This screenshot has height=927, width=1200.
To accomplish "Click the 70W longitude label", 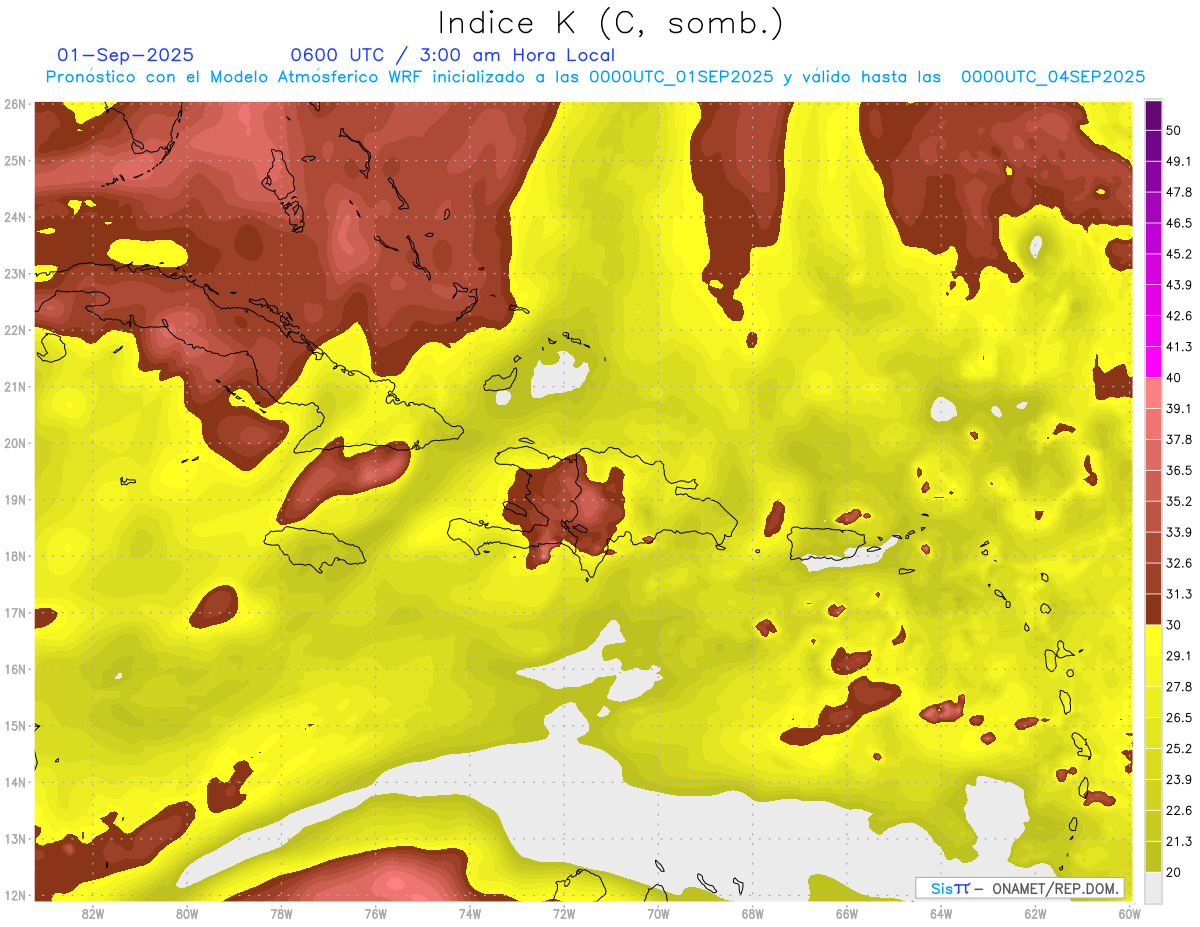I will pyautogui.click(x=658, y=913).
